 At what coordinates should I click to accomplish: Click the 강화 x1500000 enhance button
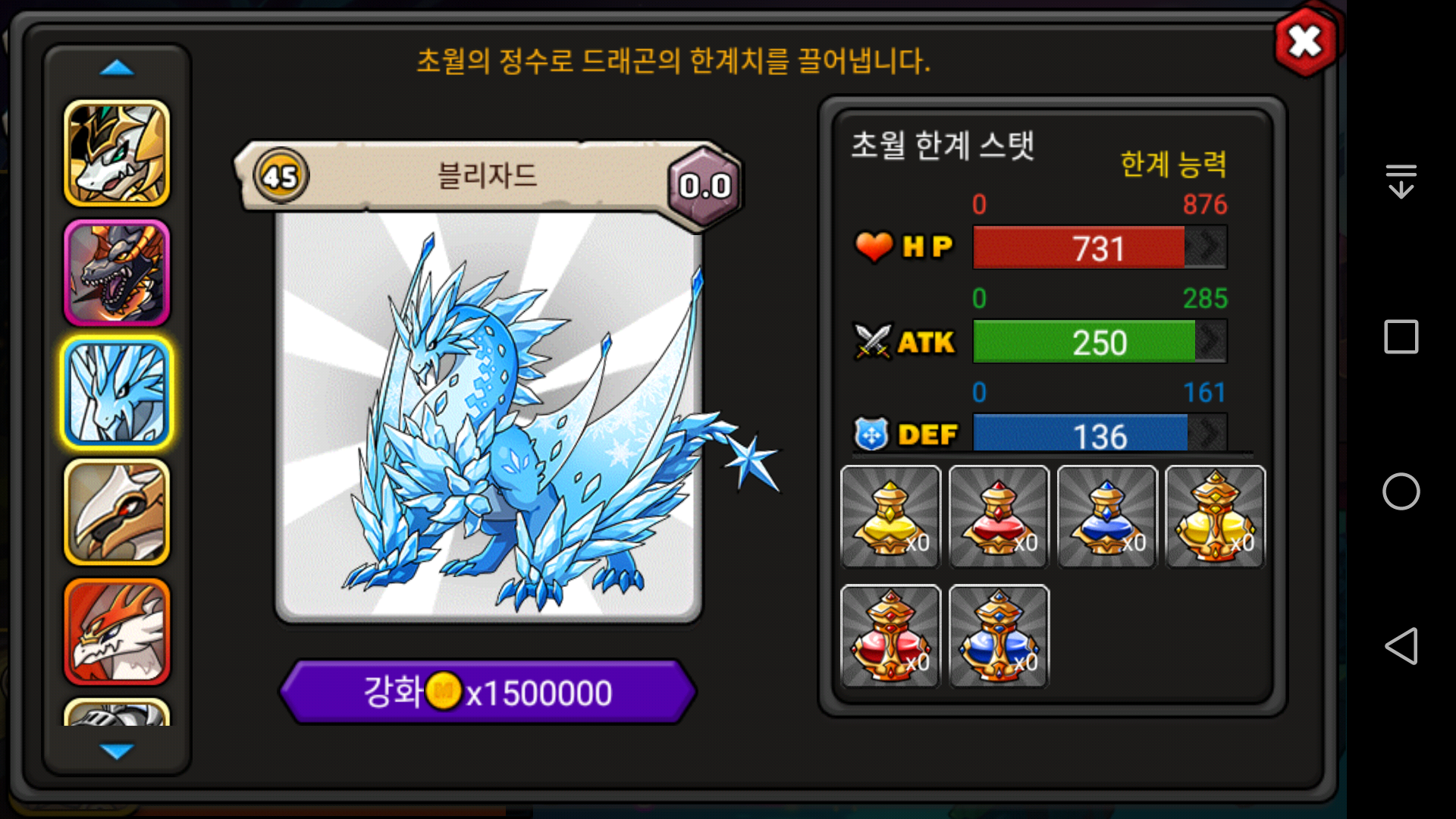point(488,692)
